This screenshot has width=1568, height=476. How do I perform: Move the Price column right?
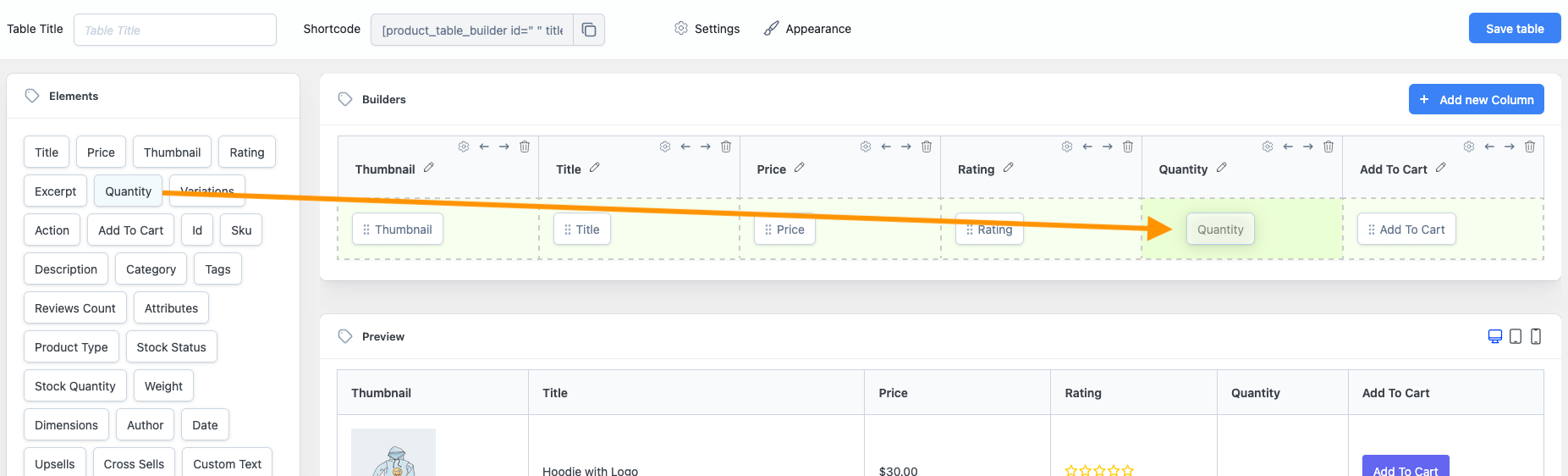[906, 147]
